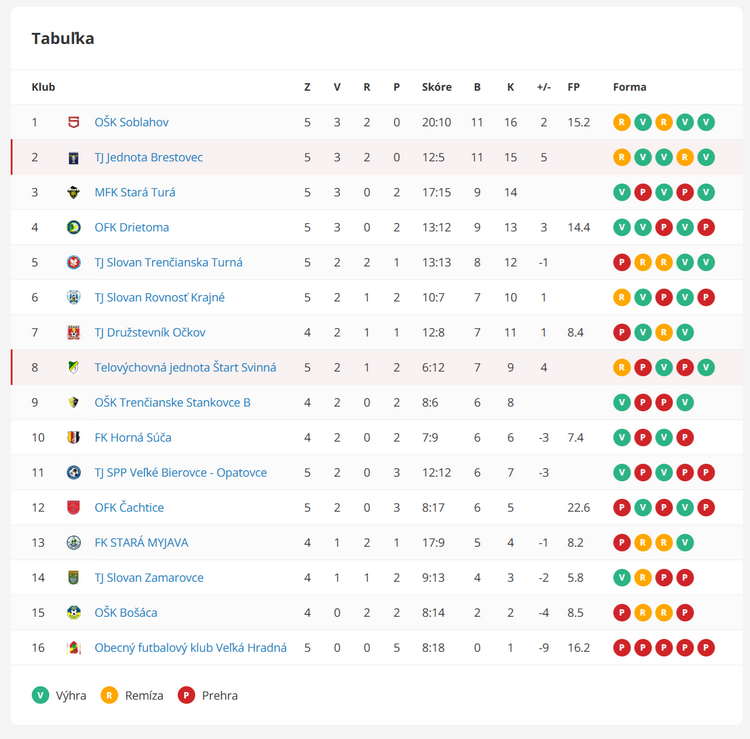Click the OŠK Bošáca club logo
The image size is (750, 739).
click(x=73, y=612)
